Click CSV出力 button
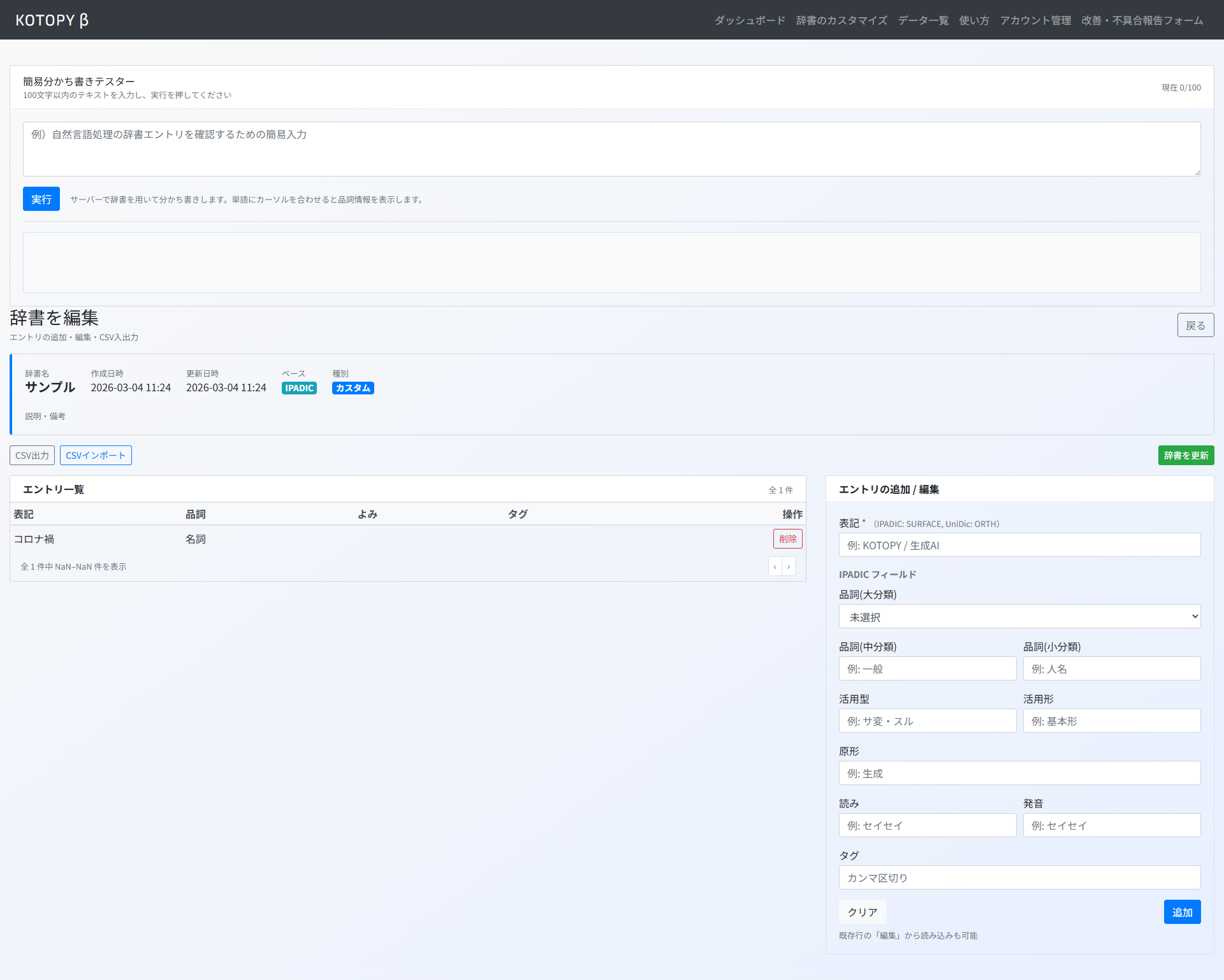 [x=32, y=456]
